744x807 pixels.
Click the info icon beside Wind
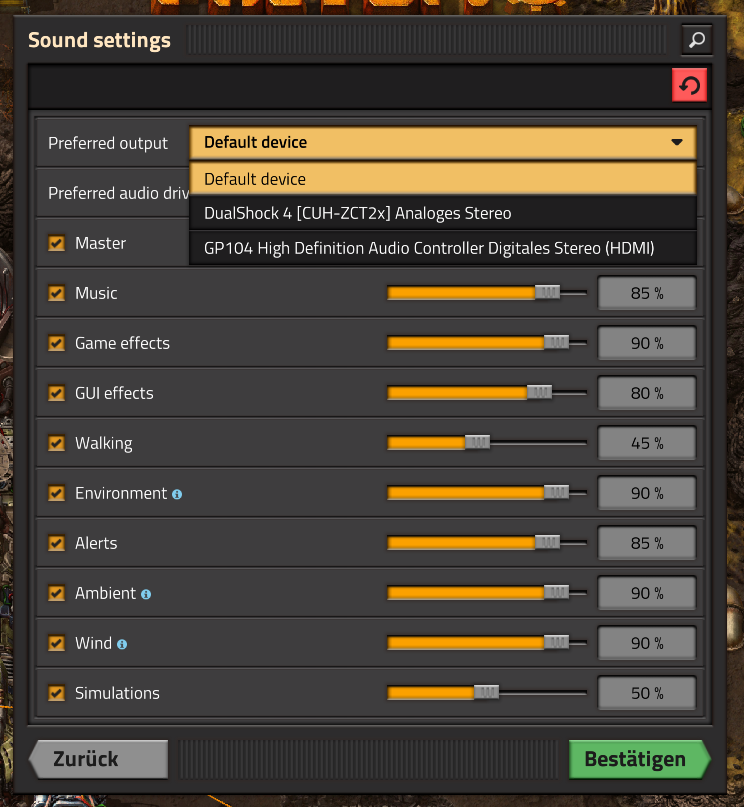pyautogui.click(x=122, y=644)
